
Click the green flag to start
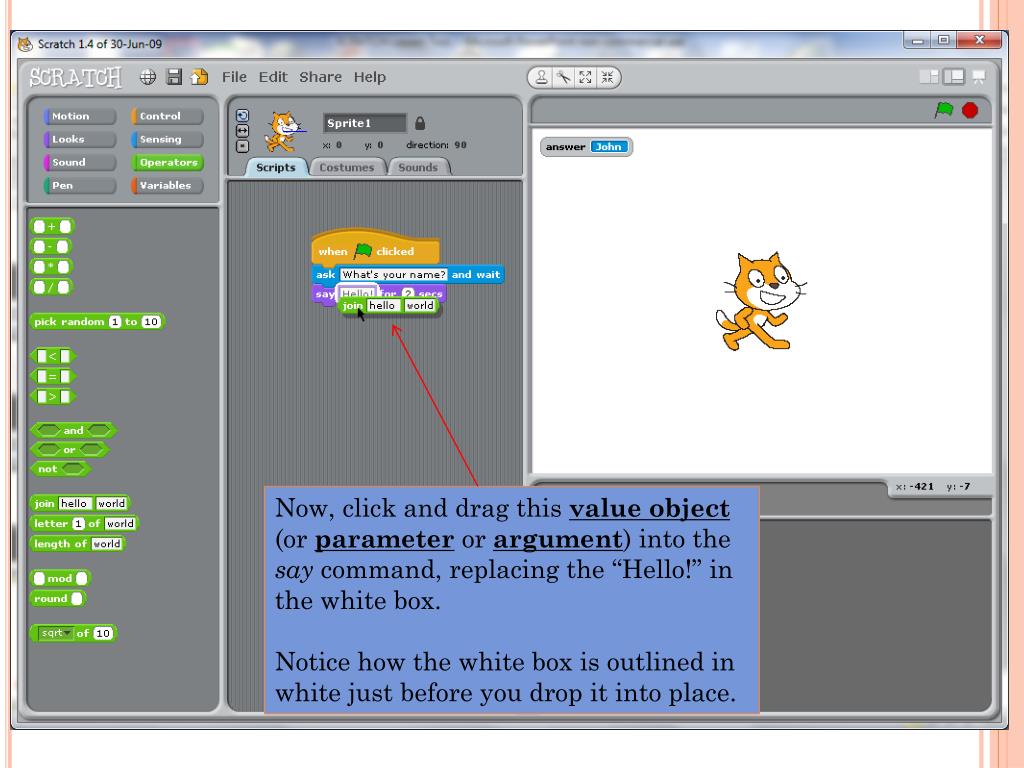944,110
